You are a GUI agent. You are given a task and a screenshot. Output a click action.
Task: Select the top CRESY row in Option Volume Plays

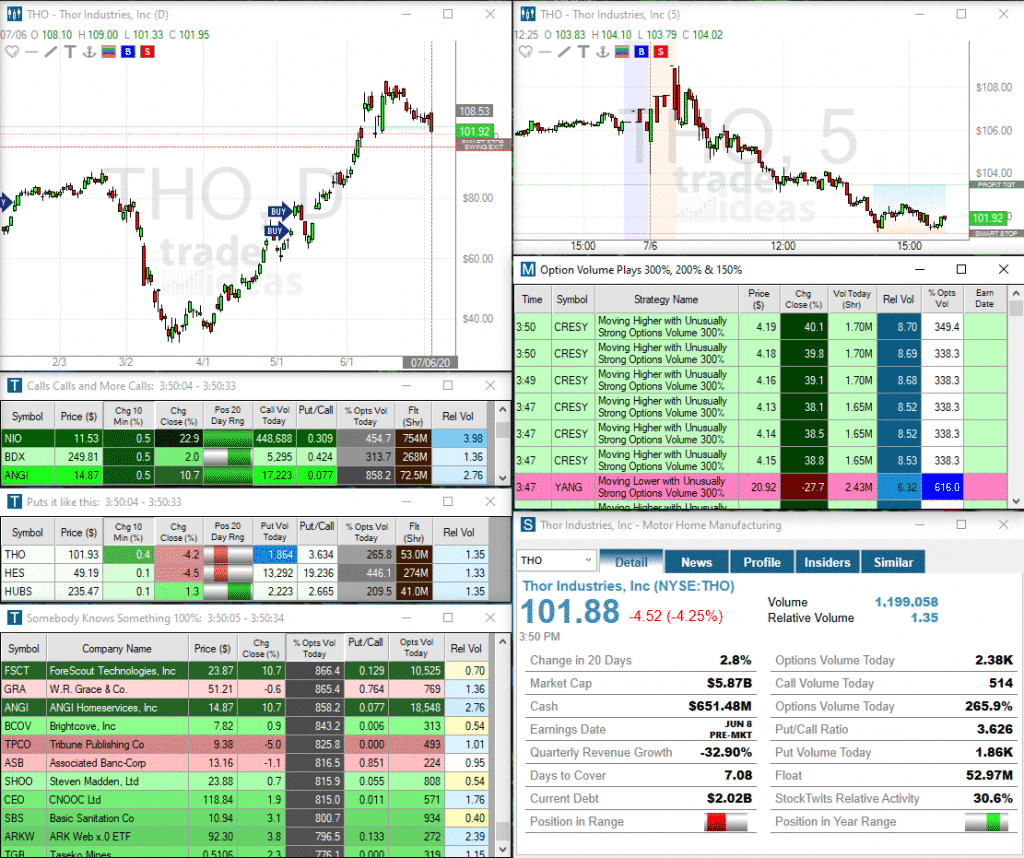[x=700, y=326]
